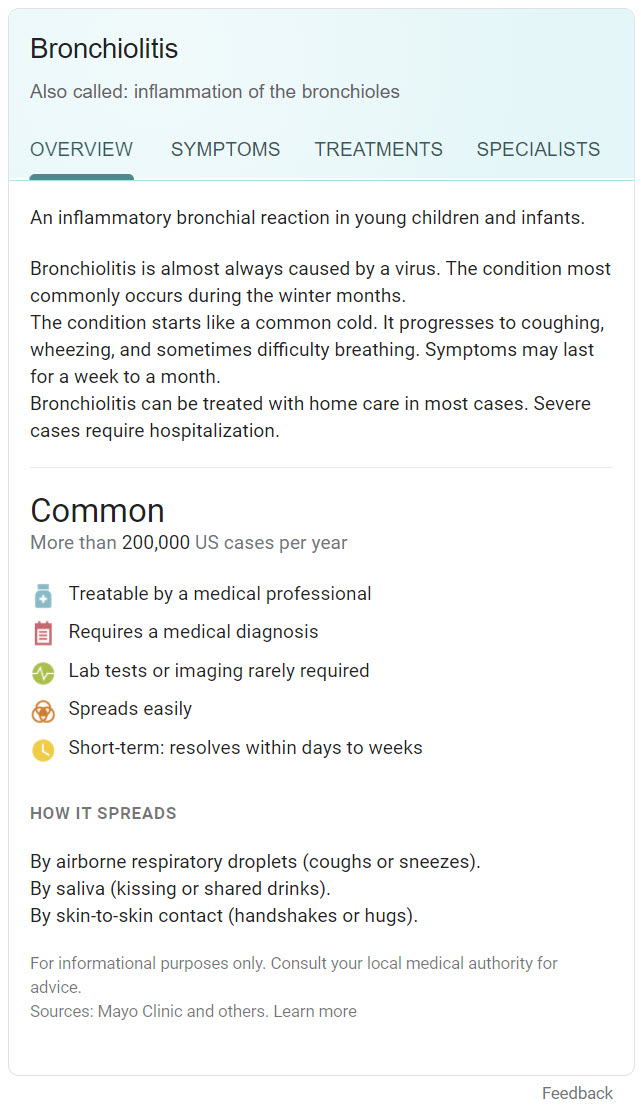Screen dimensions: 641x1109
Task: Click the 'Spreads easily' label
Action: [130, 709]
